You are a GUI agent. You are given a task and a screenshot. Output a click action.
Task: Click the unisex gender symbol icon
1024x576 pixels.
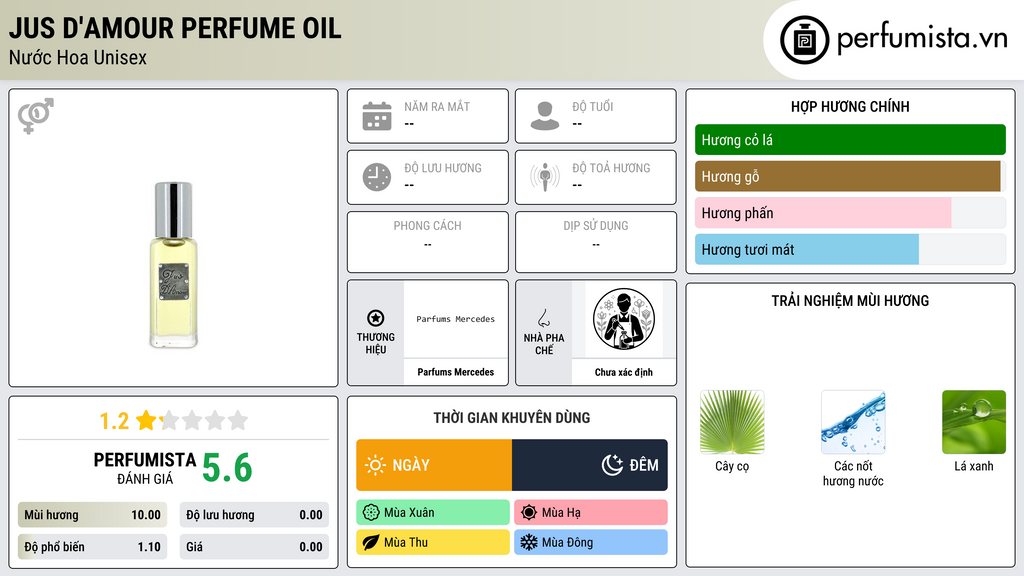36,116
